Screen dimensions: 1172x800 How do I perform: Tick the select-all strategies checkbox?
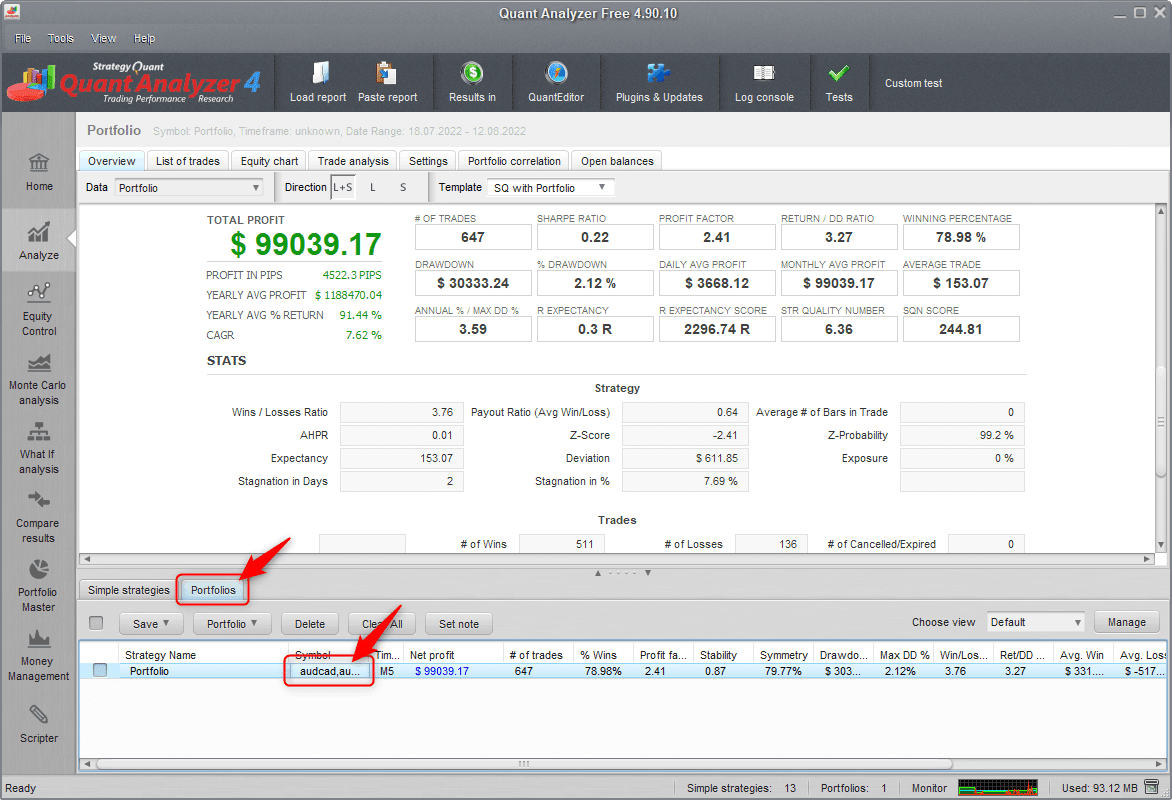click(x=96, y=623)
